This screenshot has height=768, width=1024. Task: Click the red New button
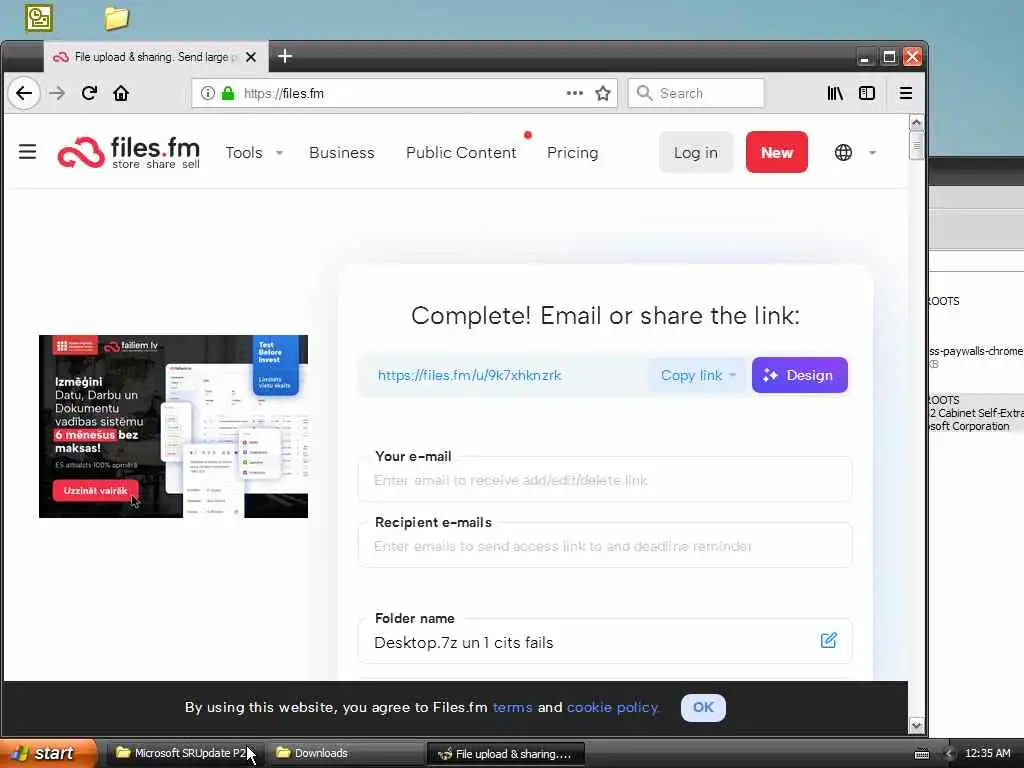[x=776, y=152]
